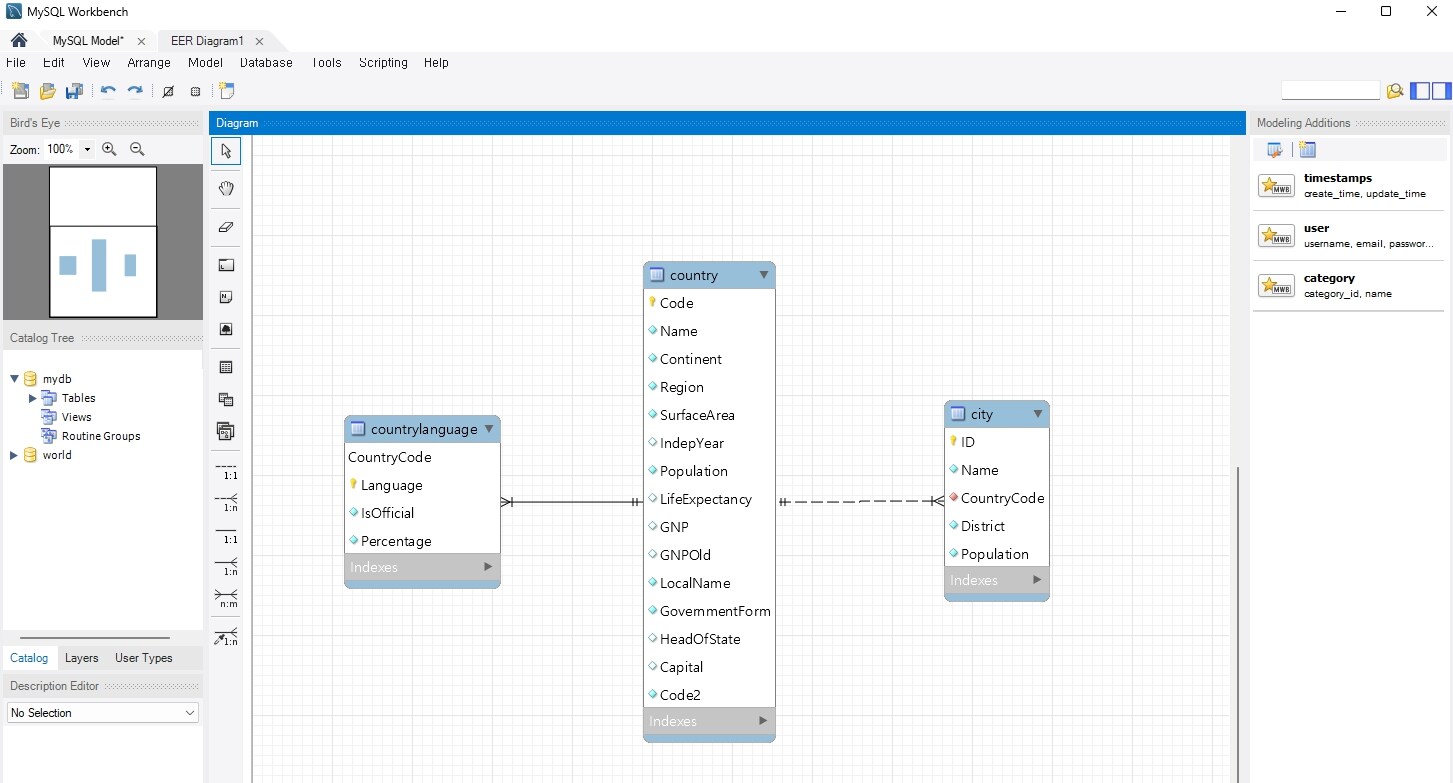Switch to MySQL Model tab

(88, 41)
